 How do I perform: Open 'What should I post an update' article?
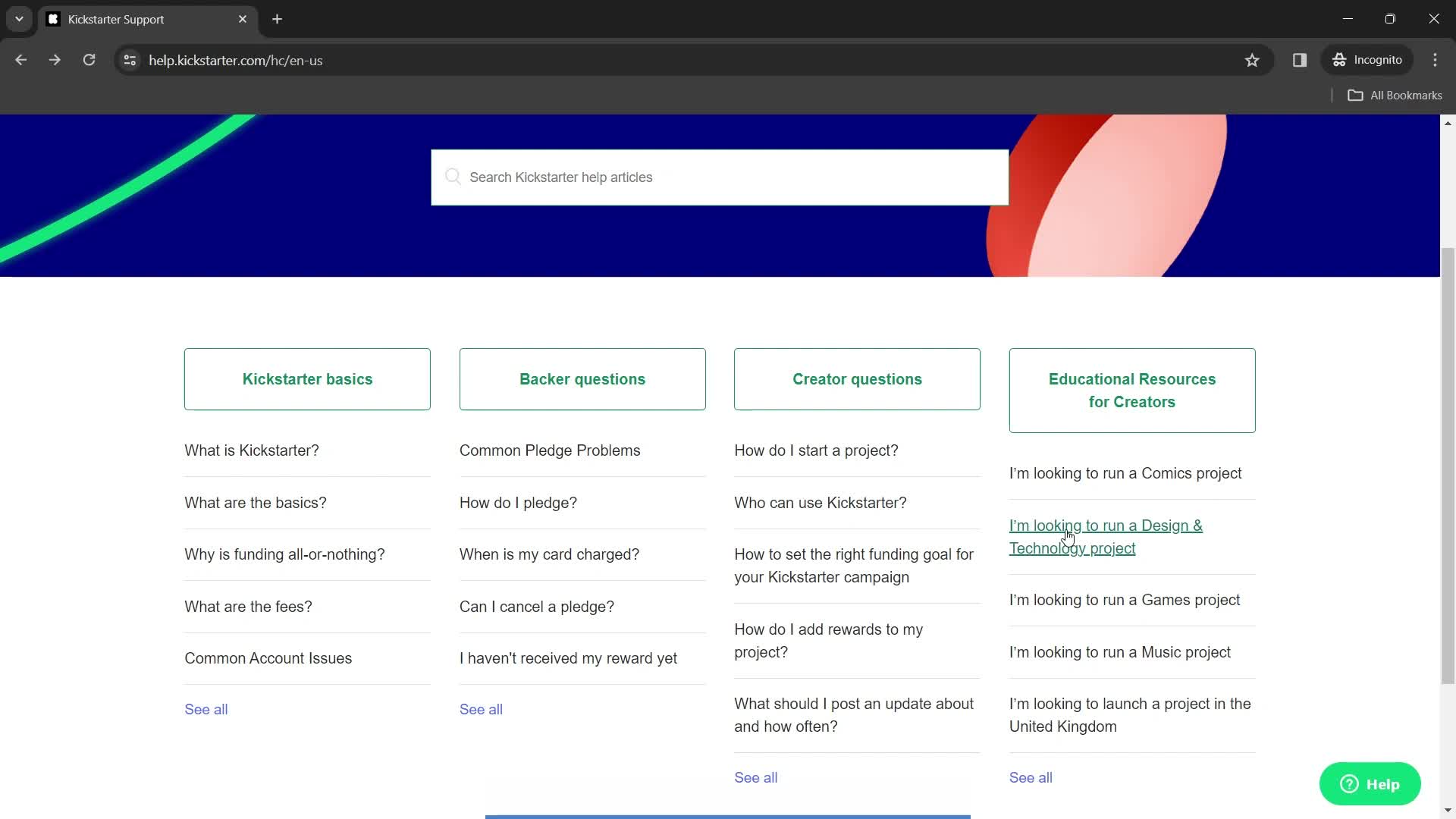coord(854,715)
